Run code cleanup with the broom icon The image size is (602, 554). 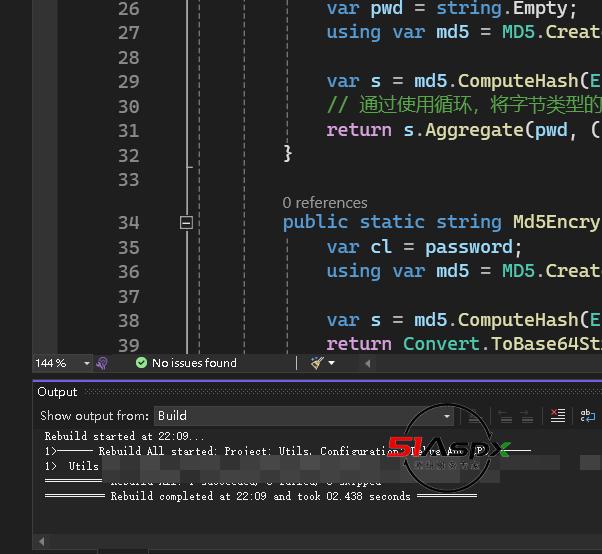click(x=317, y=363)
